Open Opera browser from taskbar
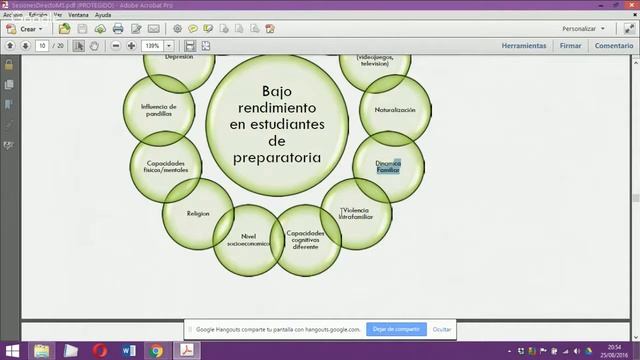This screenshot has width=640, height=360. pyautogui.click(x=100, y=351)
